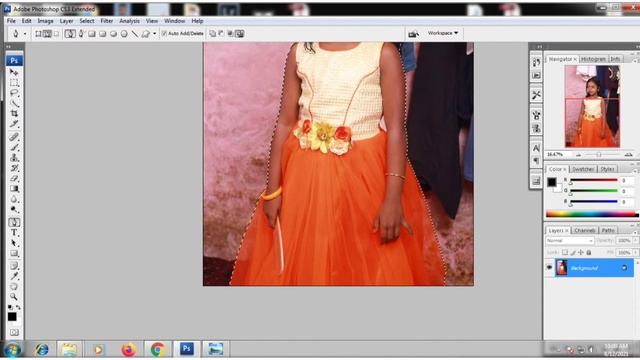Open the Image menu
This screenshot has width=640, height=360.
[x=45, y=21]
